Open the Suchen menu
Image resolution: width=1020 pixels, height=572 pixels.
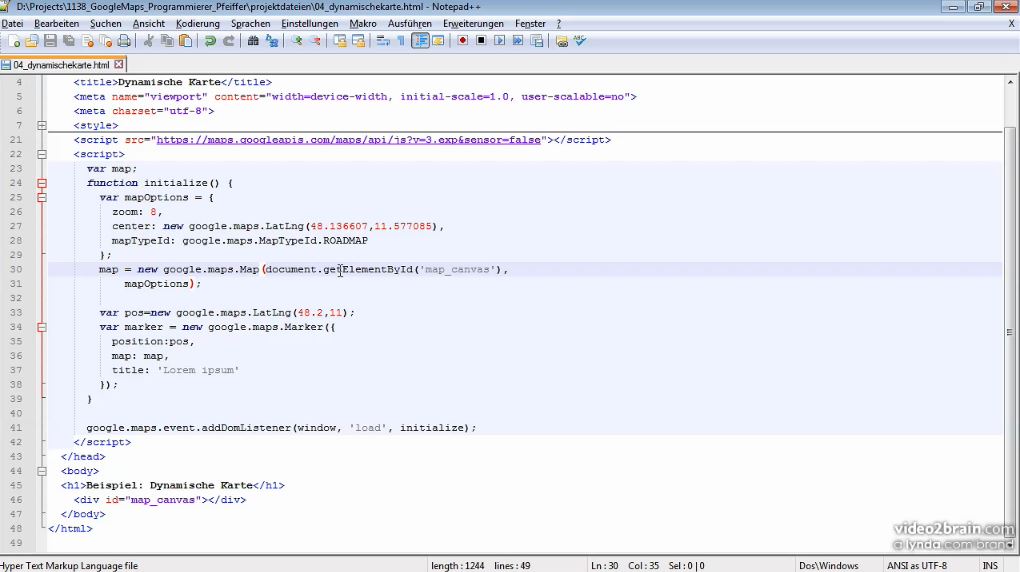point(106,23)
